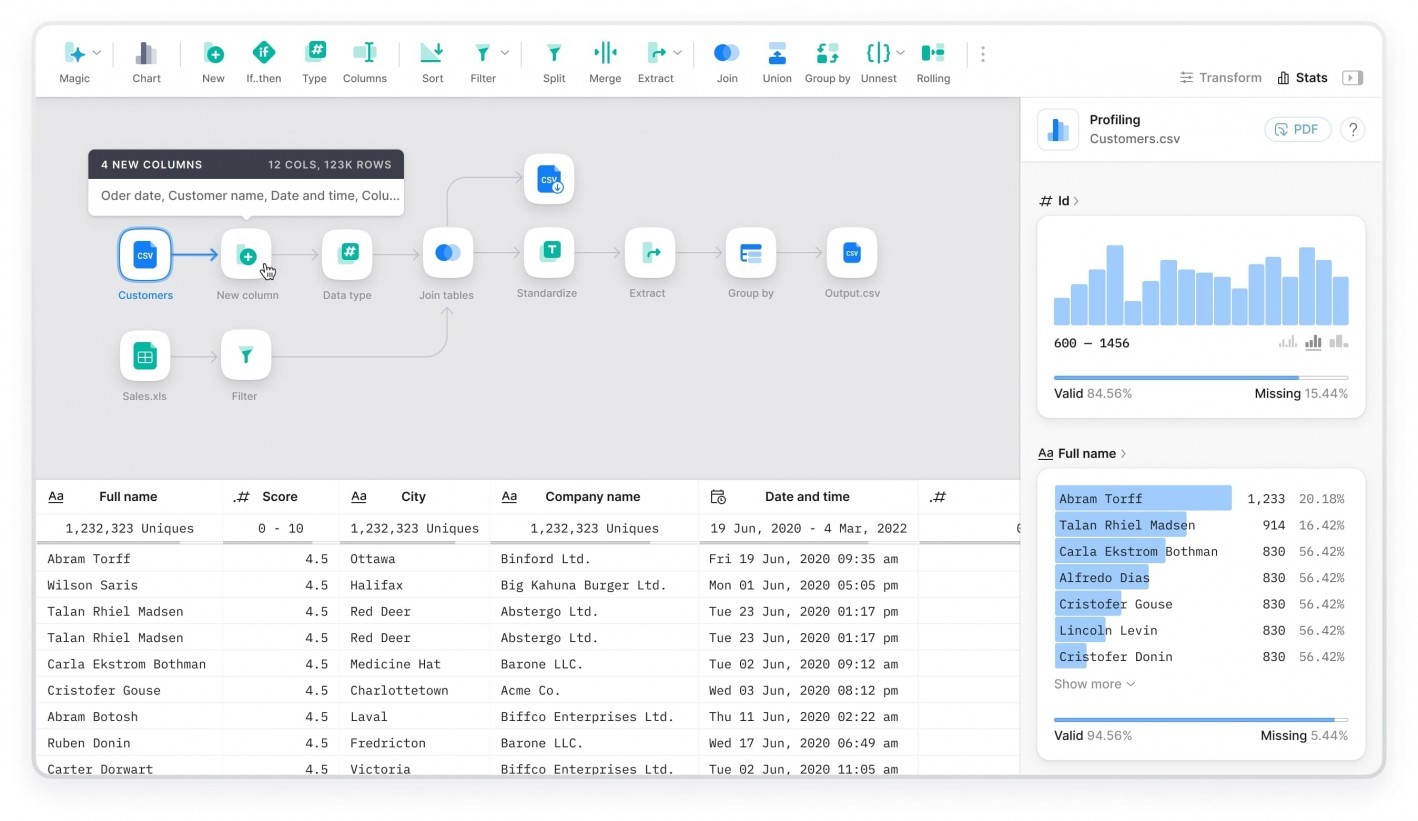Image resolution: width=1418 pixels, height=821 pixels.
Task: Export profiling as PDF
Action: (x=1298, y=129)
